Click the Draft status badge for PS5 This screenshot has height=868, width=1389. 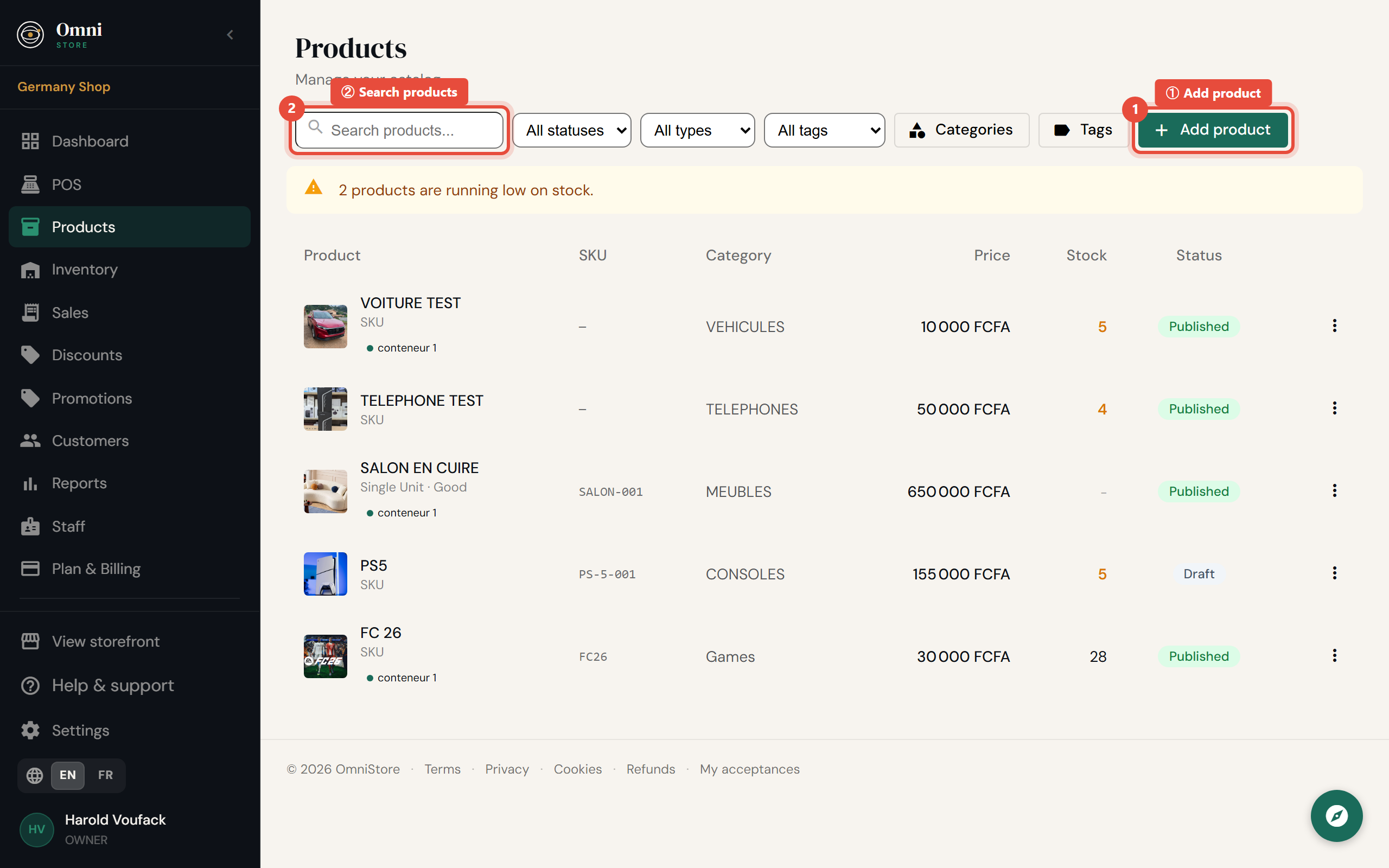click(1199, 574)
